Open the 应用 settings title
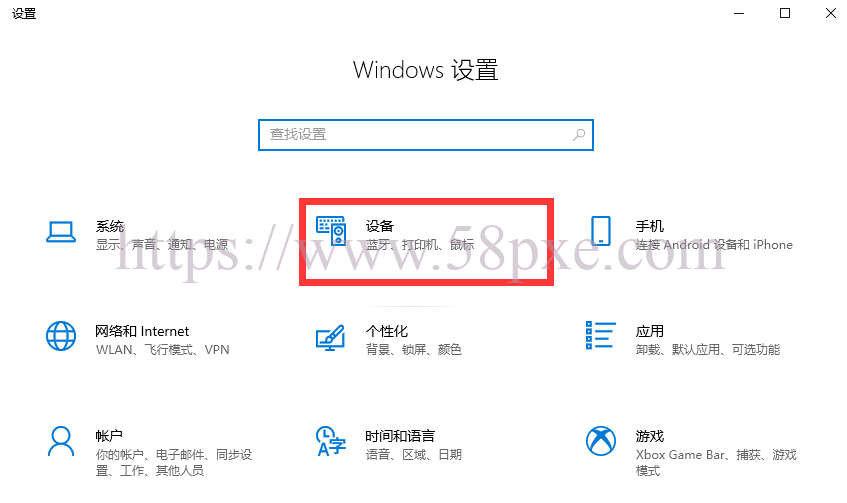This screenshot has height=503, width=847. pos(650,331)
